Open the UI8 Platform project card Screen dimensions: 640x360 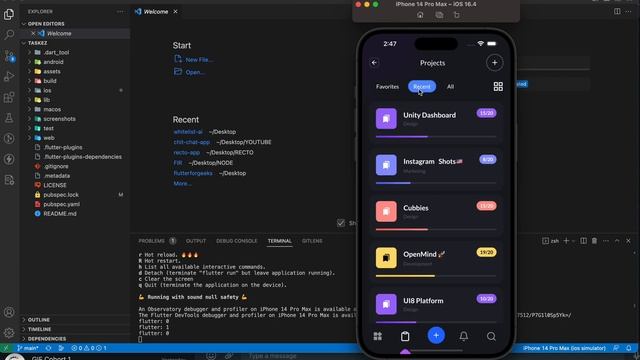click(x=436, y=305)
